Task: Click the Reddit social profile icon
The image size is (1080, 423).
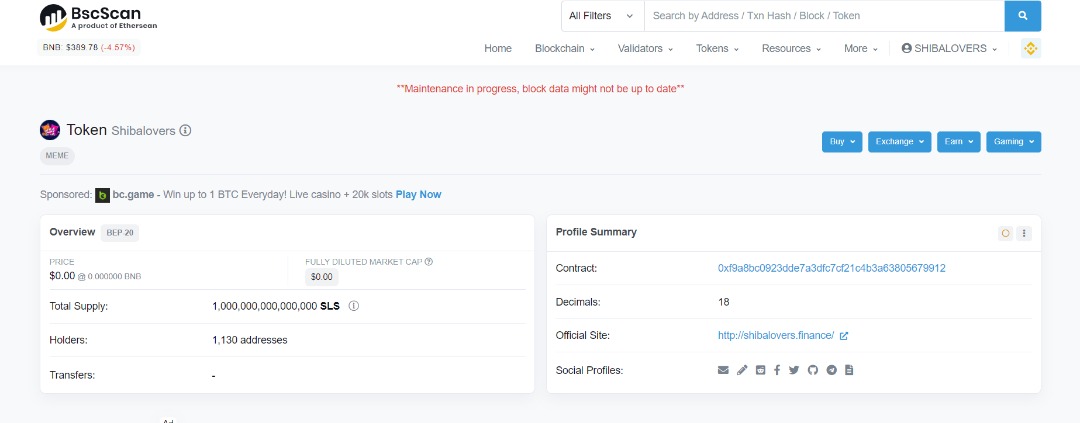Action: (x=760, y=370)
